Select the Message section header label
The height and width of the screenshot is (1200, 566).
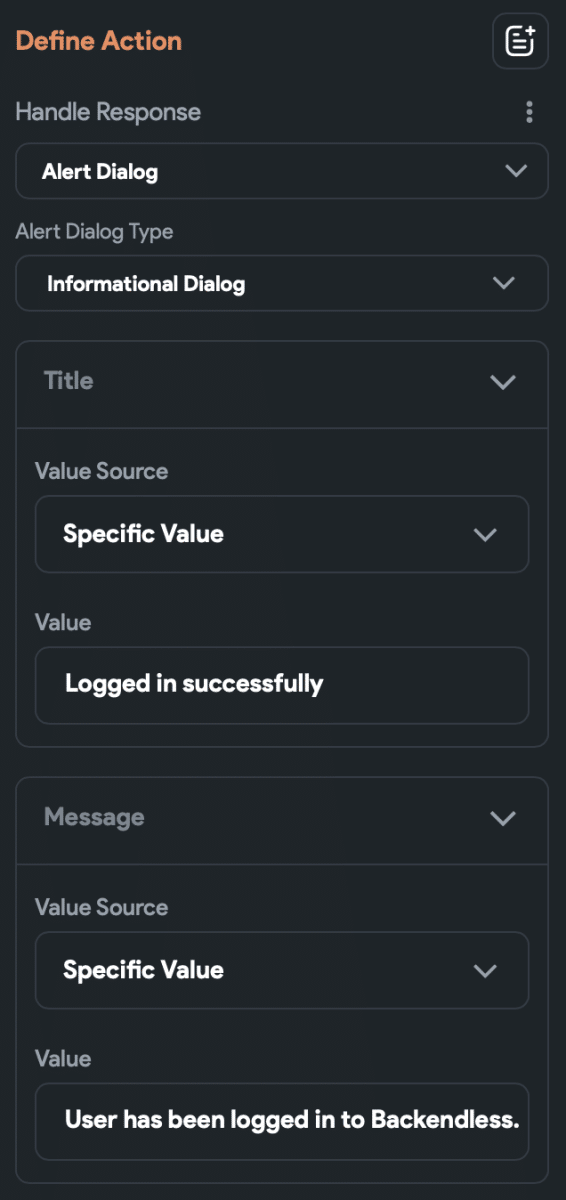point(94,817)
